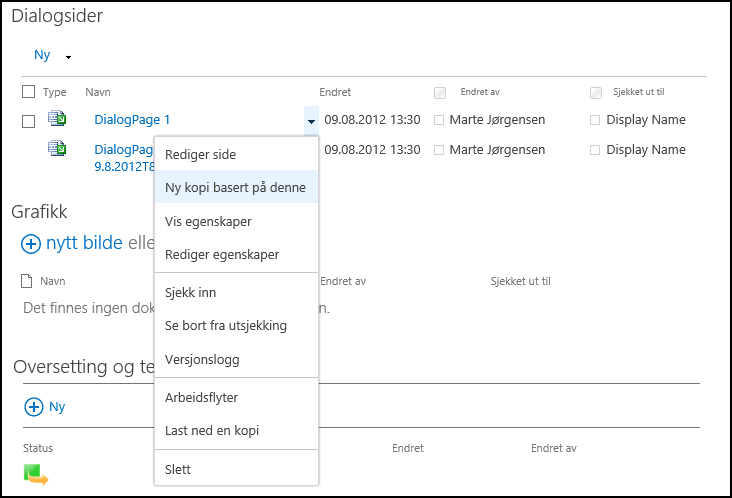Click the Status column header

coord(38,448)
